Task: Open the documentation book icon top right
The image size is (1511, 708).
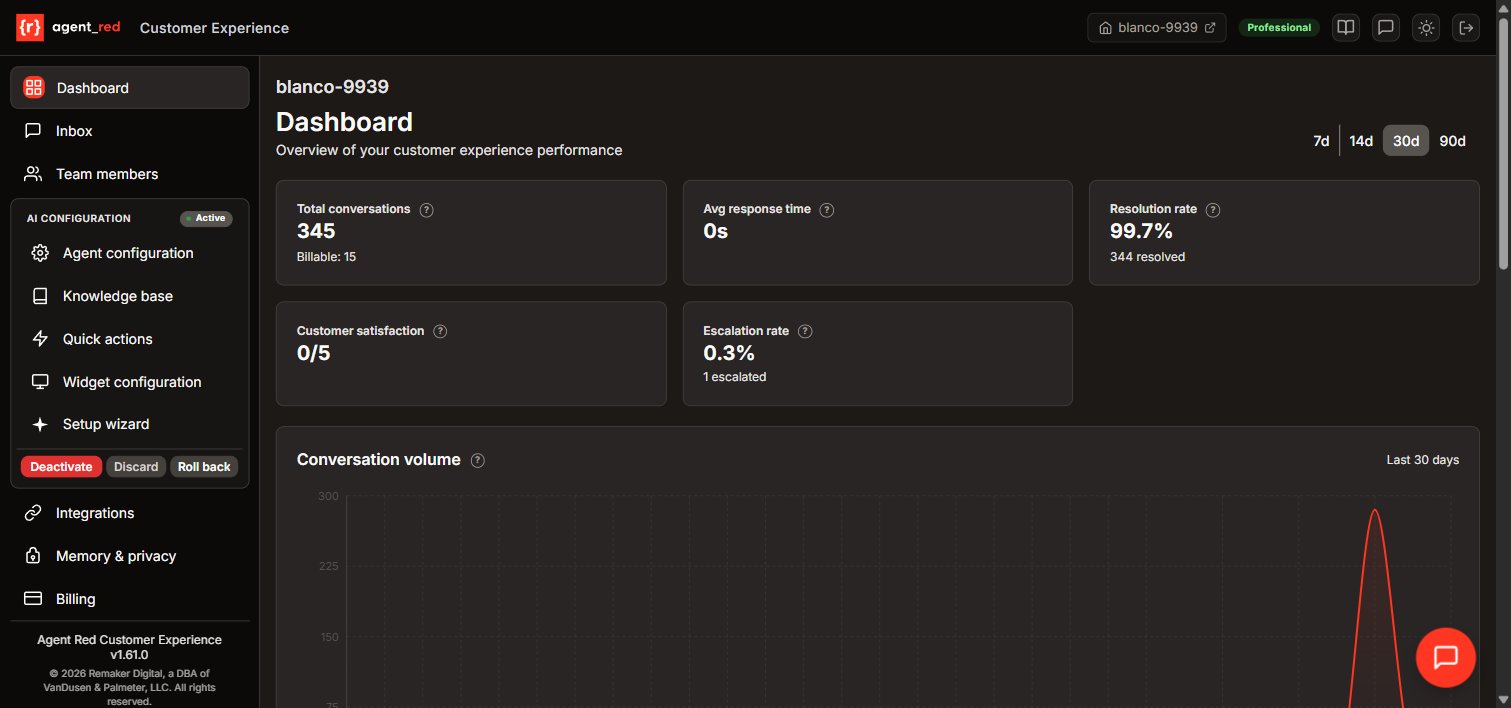Action: [1345, 27]
